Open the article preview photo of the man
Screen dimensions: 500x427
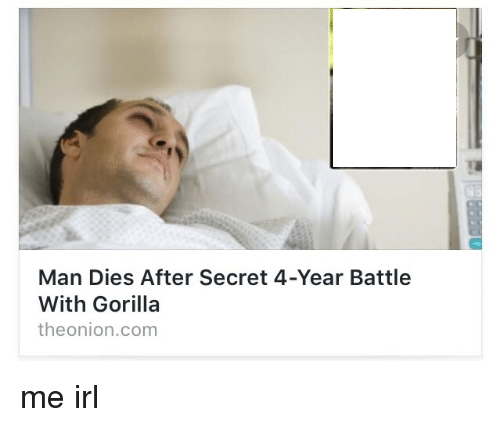[x=250, y=129]
